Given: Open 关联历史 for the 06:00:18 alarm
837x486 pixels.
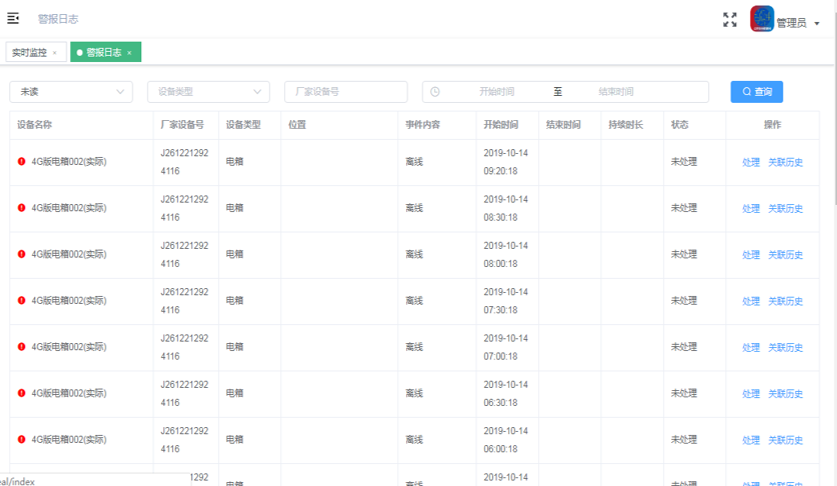Looking at the screenshot, I should [785, 440].
